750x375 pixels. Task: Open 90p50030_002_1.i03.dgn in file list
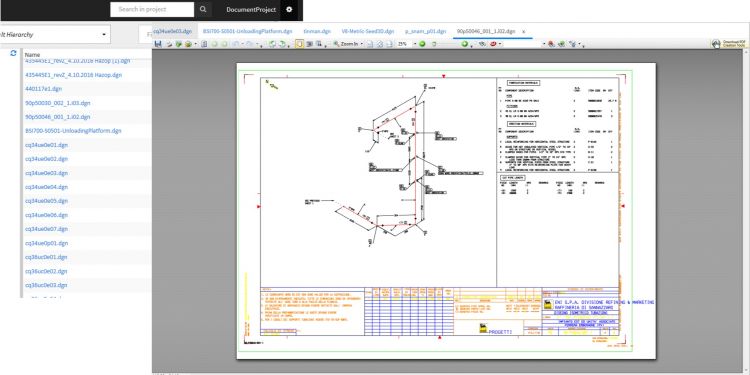click(57, 103)
